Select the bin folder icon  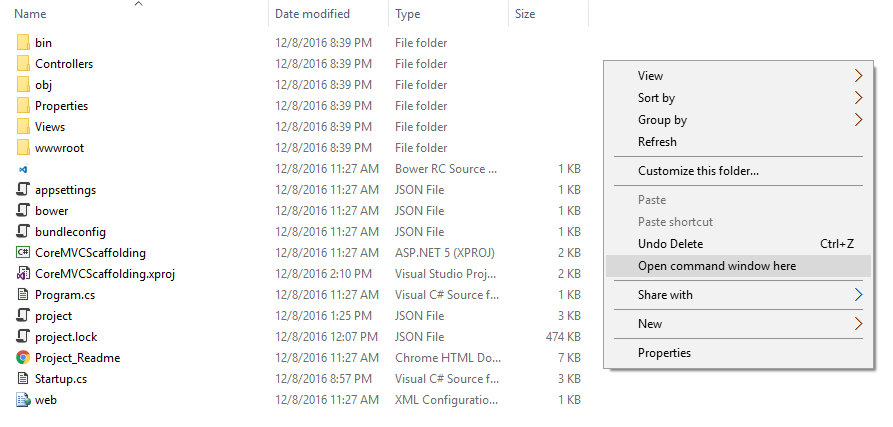(23, 43)
